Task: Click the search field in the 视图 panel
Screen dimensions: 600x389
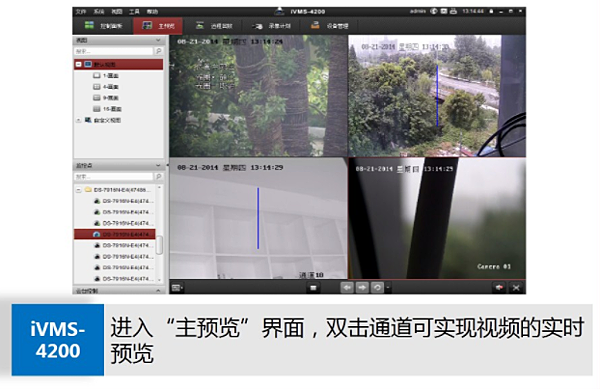Action: coord(114,51)
